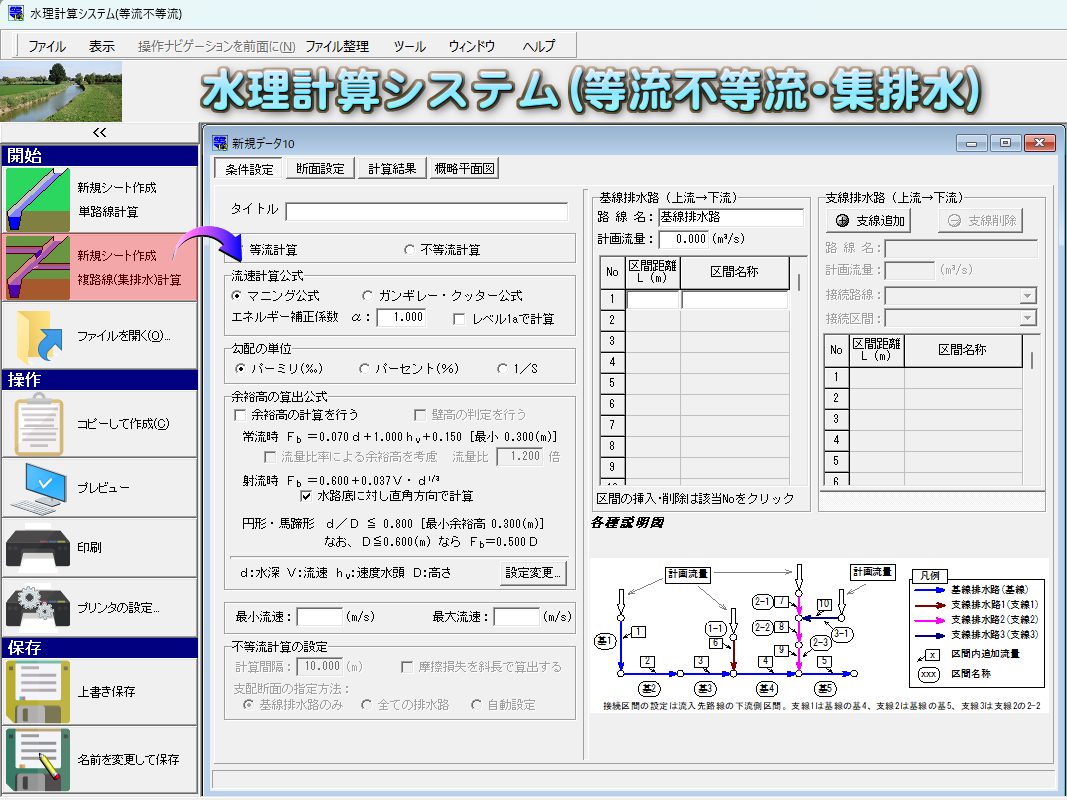This screenshot has width=1067, height=800.
Task: Select 1/S gradient unit
Action: point(502,369)
